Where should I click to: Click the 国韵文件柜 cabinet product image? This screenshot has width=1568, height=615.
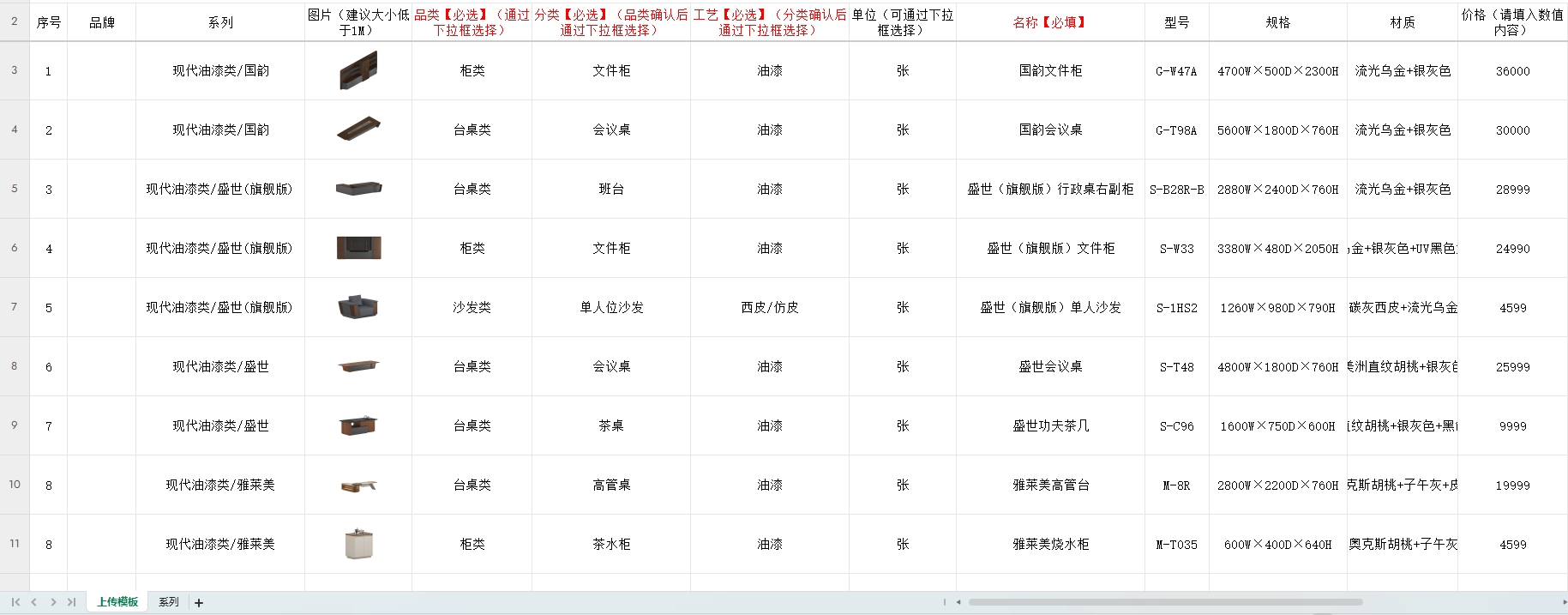point(358,70)
